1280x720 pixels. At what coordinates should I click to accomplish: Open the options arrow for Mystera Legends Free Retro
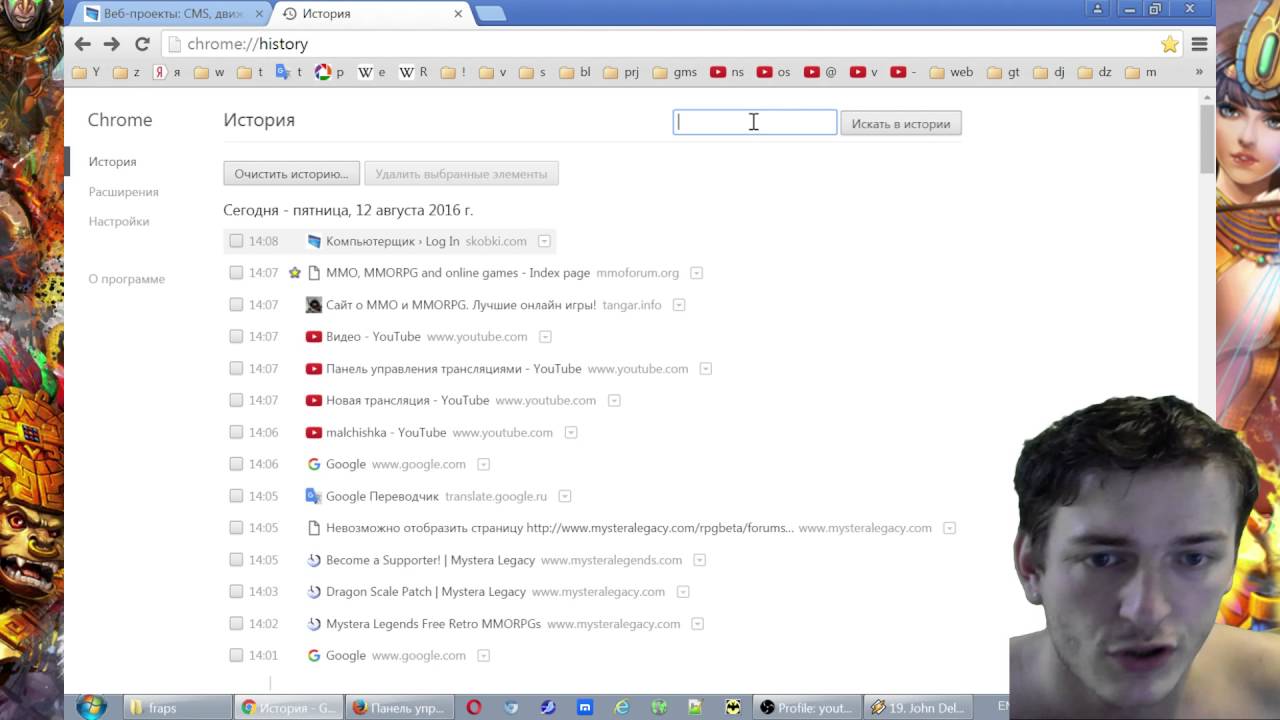click(697, 624)
